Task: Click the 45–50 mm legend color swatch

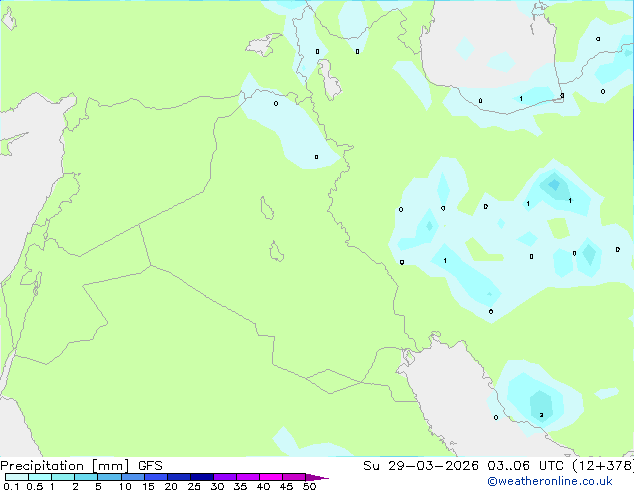Action: coord(294,477)
